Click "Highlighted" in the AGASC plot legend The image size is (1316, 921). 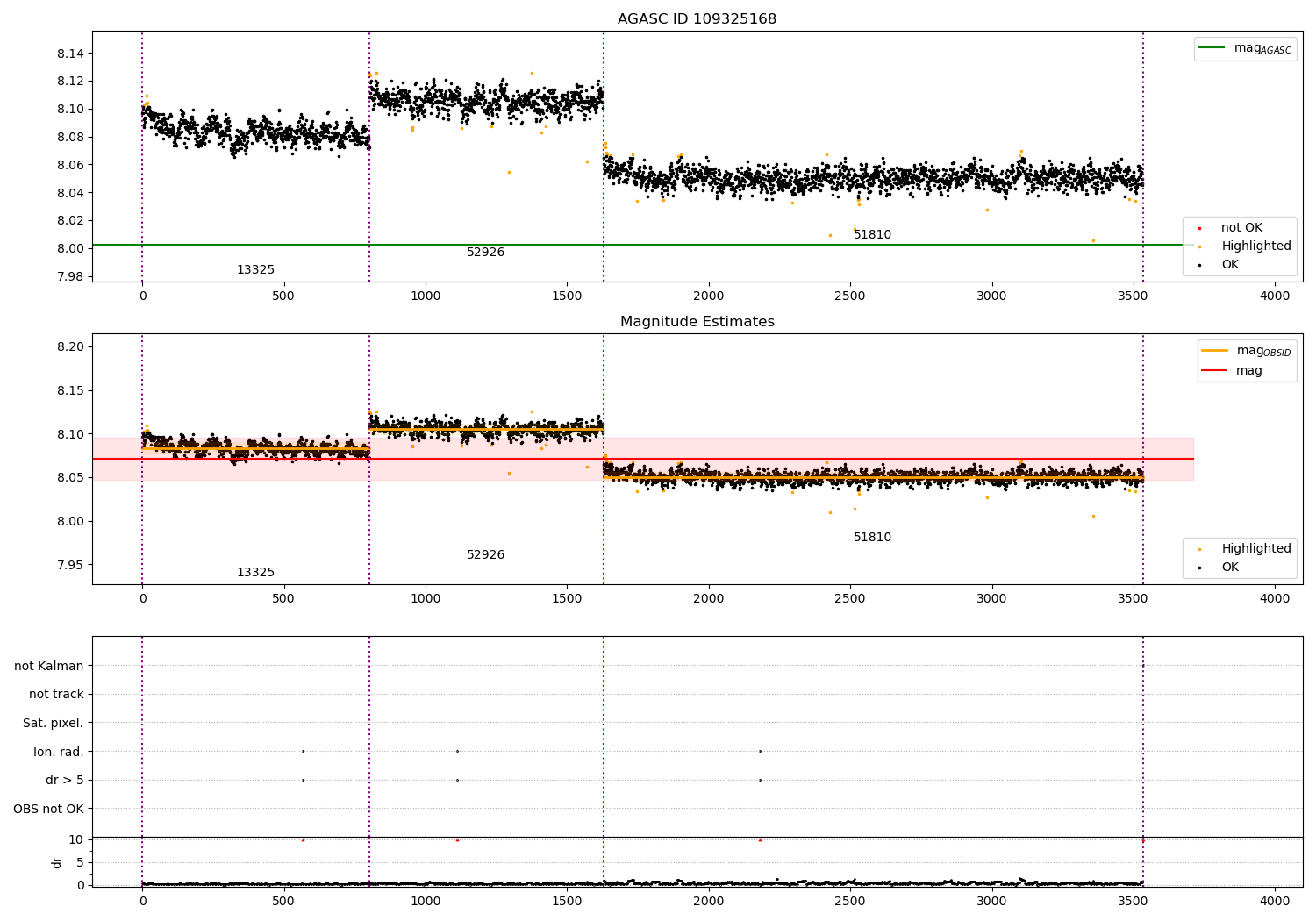(1255, 246)
